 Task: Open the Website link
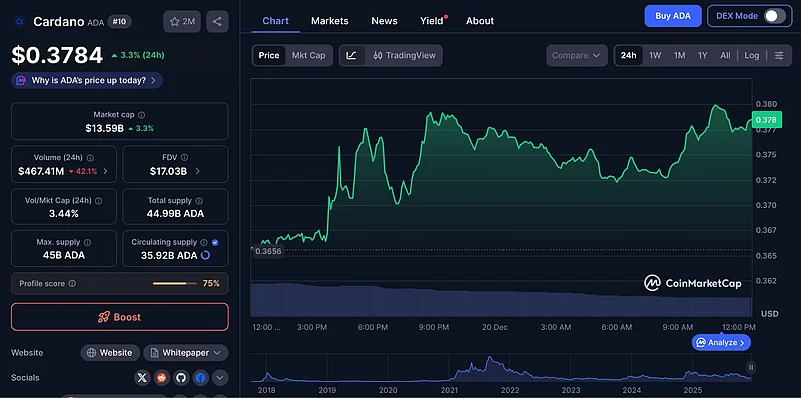(110, 353)
